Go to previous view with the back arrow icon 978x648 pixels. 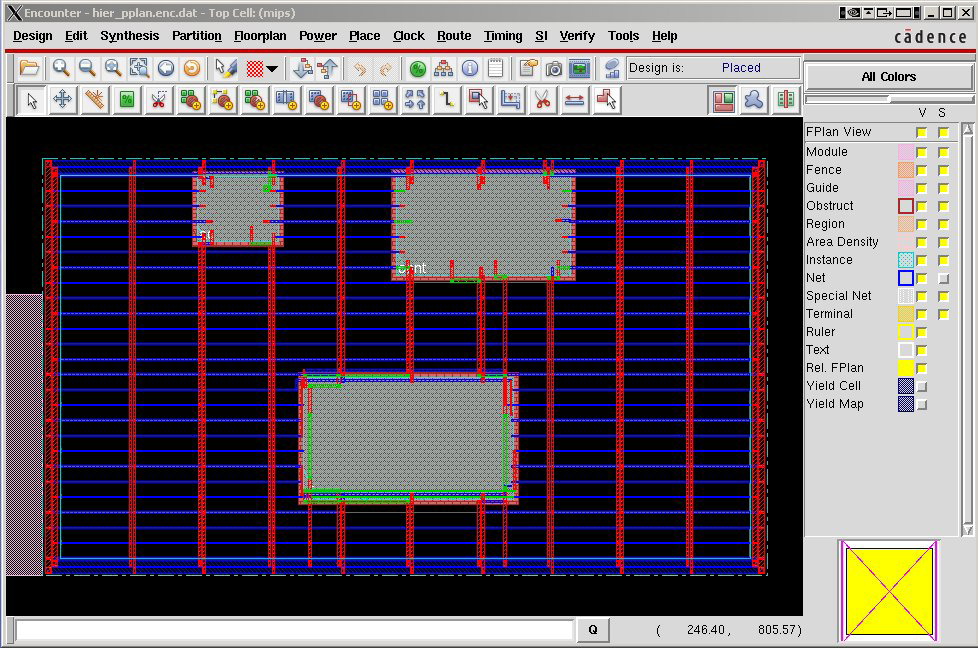[165, 68]
